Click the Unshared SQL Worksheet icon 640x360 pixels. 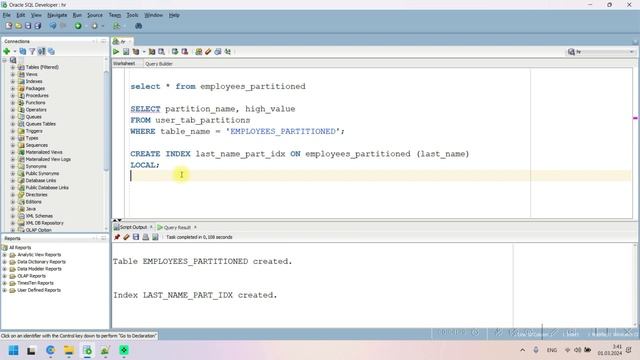198,52
